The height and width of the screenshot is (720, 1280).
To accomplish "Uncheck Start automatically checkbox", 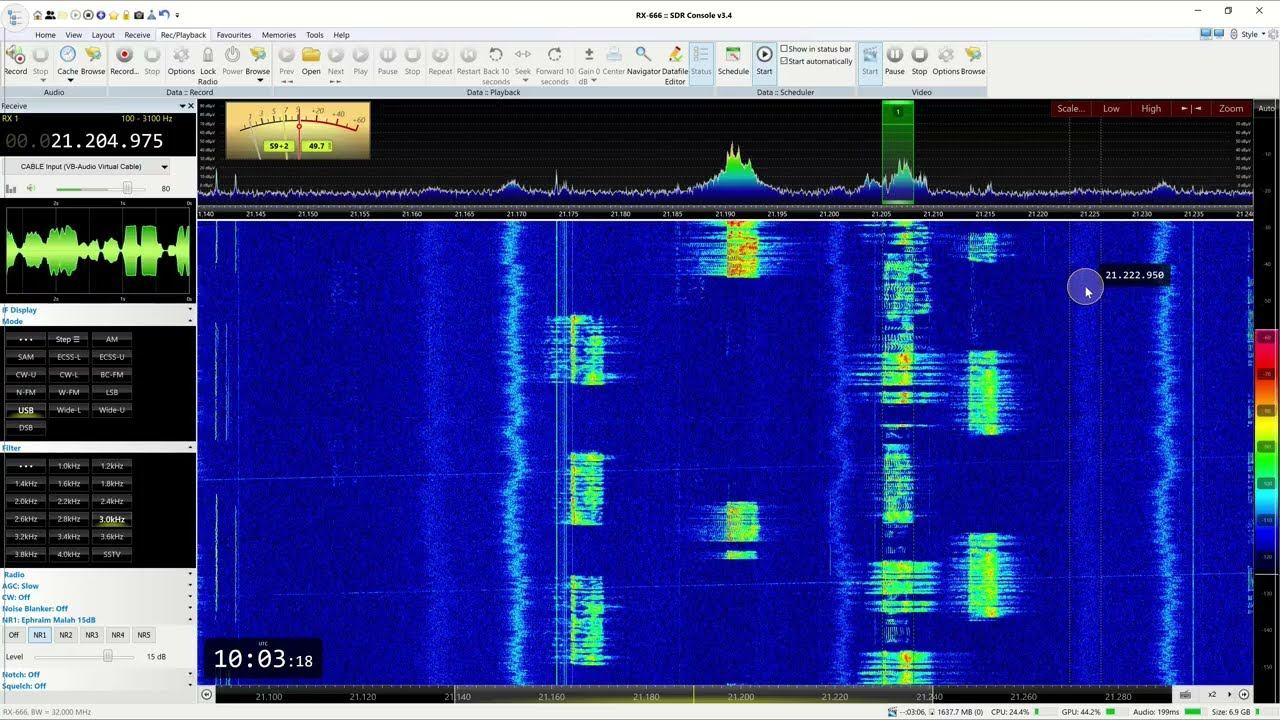I will (784, 61).
